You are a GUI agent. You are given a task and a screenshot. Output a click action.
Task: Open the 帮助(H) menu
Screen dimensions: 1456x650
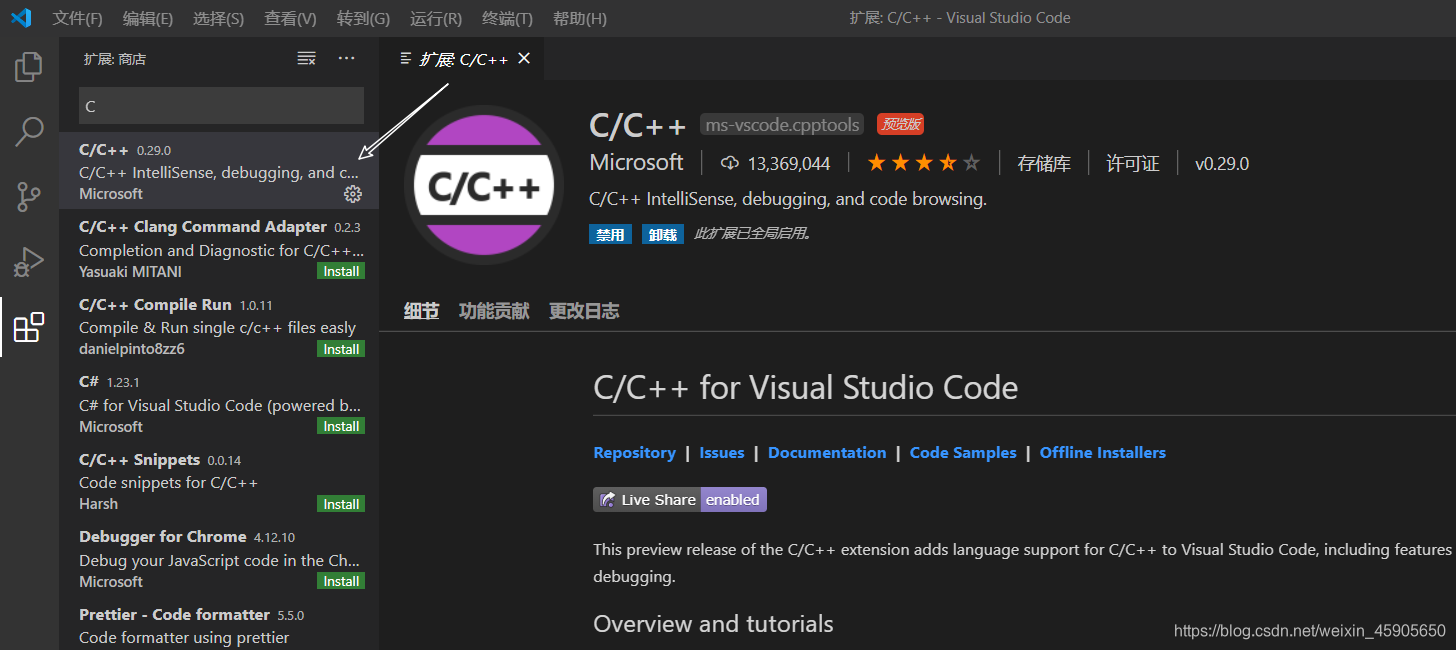pyautogui.click(x=580, y=18)
